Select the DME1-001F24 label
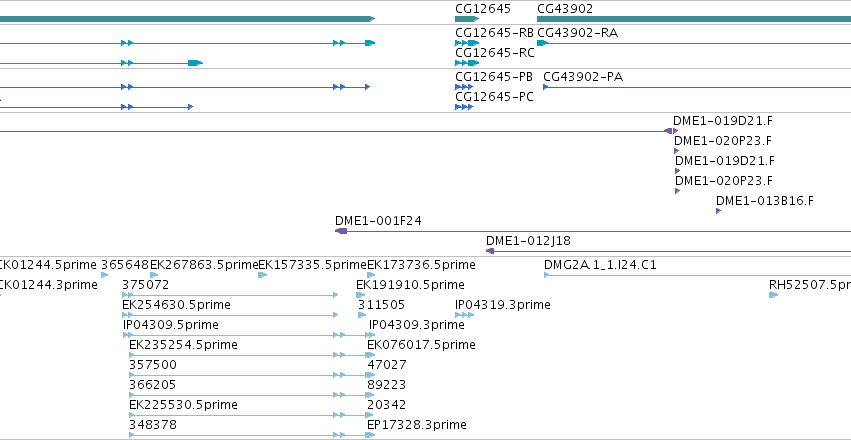The height and width of the screenshot is (440, 851). (378, 221)
